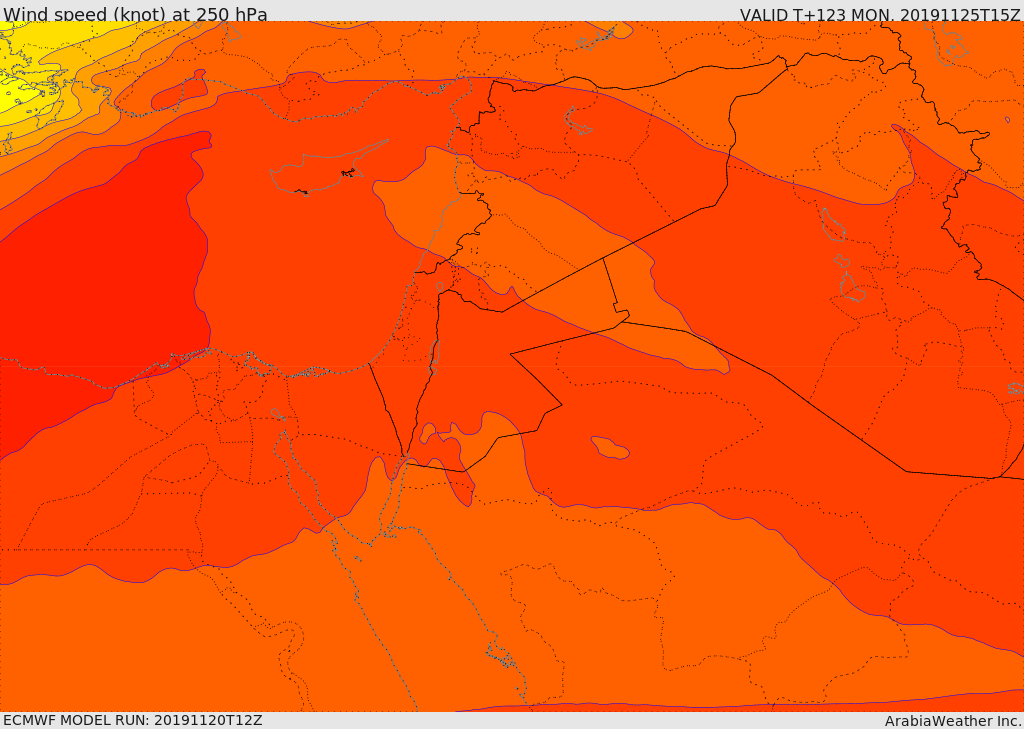This screenshot has height=729, width=1024.
Task: Open the ArabiaWeather Inc. credit
Action: coord(953,720)
